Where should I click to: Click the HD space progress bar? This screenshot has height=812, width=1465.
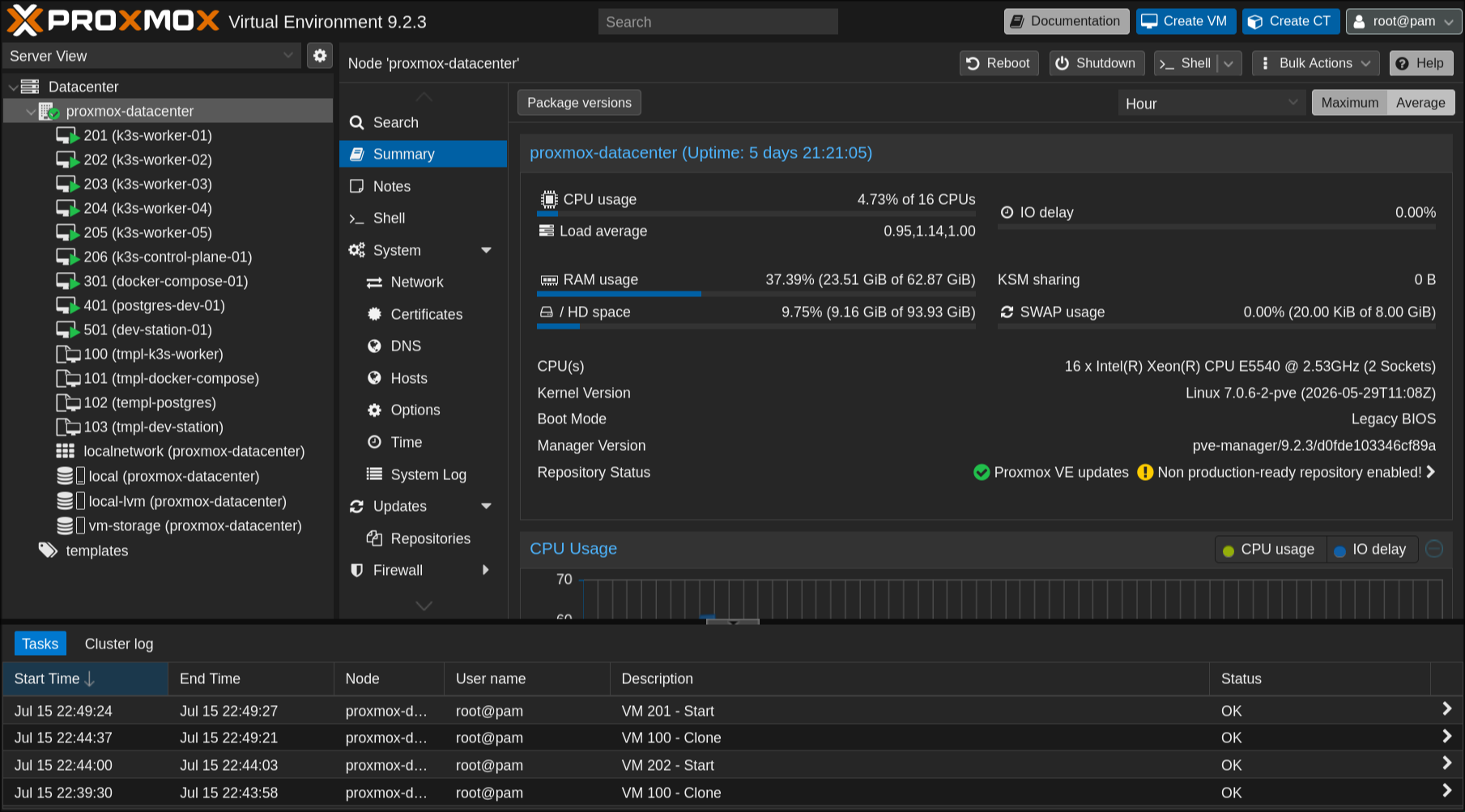tap(756, 326)
